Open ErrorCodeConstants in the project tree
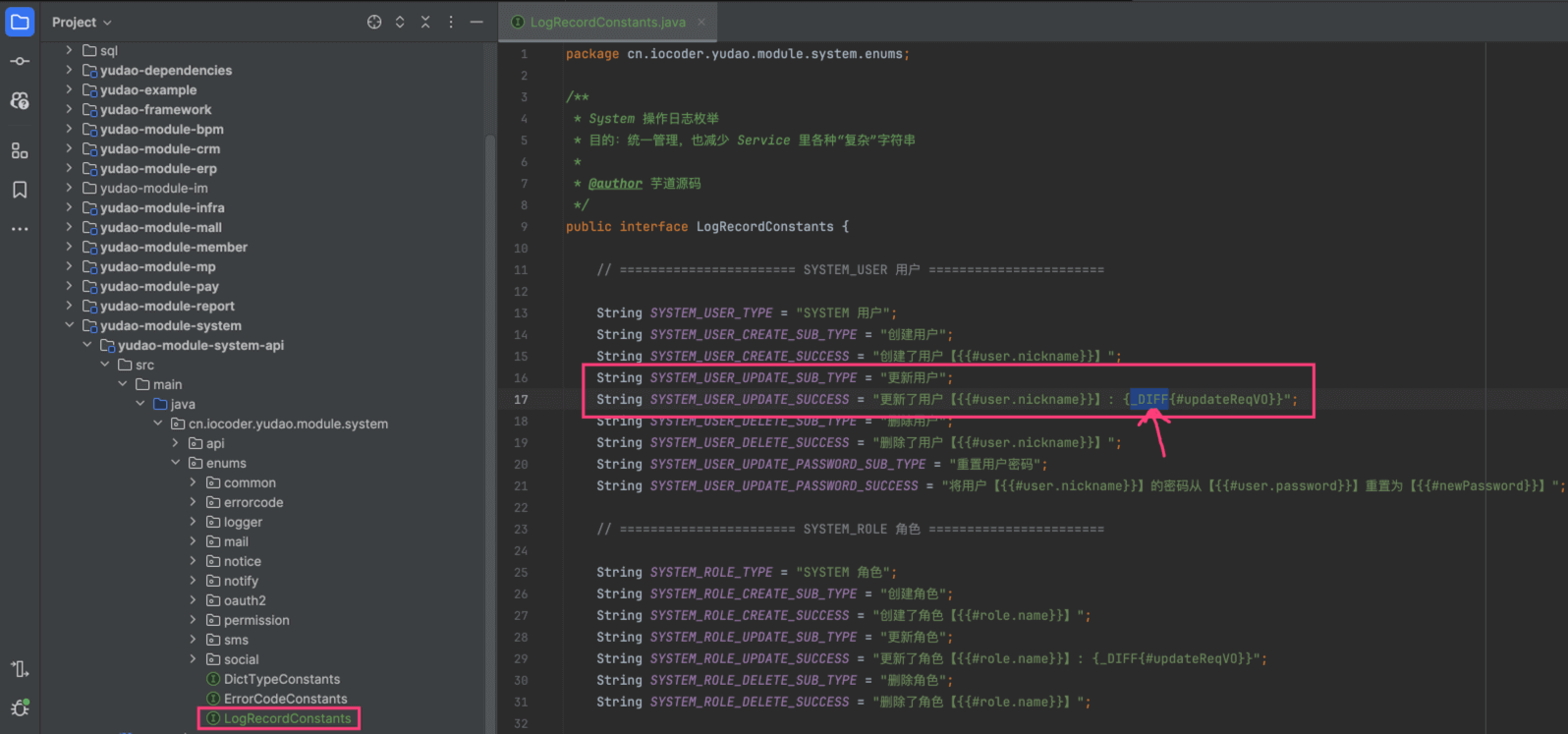This screenshot has height=734, width=1568. (x=285, y=699)
